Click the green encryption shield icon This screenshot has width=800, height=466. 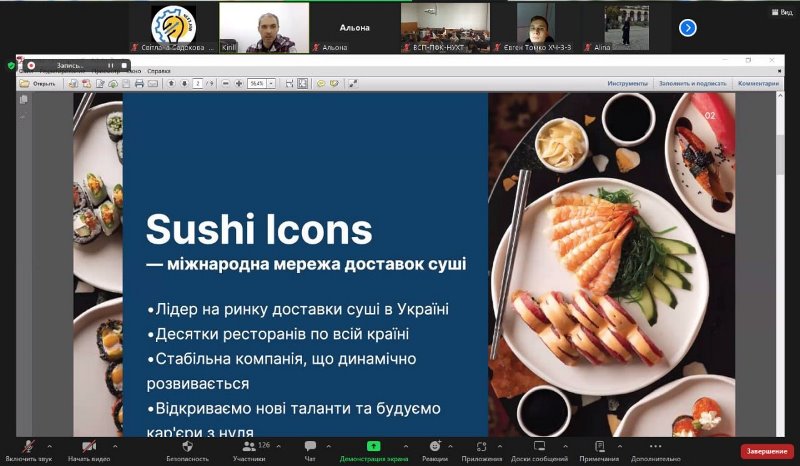tap(11, 65)
